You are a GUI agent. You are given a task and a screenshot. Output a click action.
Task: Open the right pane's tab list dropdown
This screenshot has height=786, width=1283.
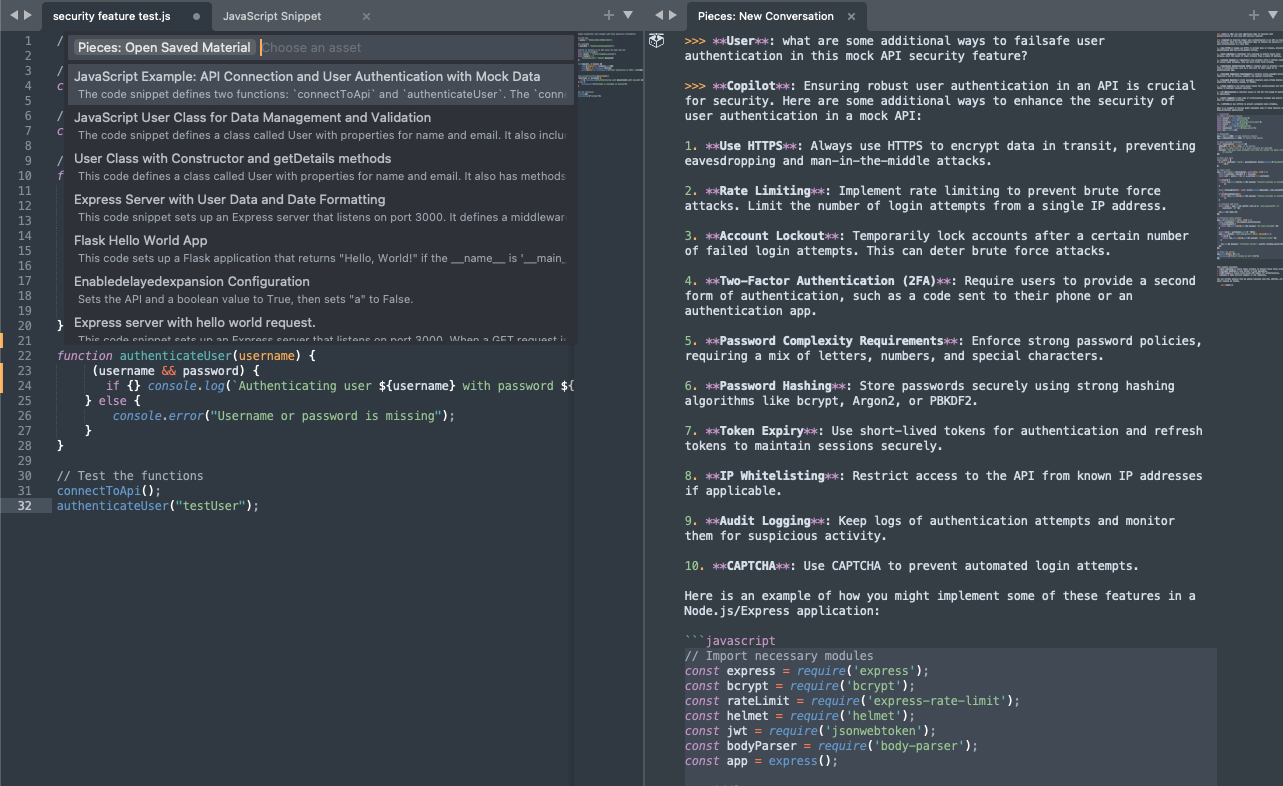(1273, 15)
